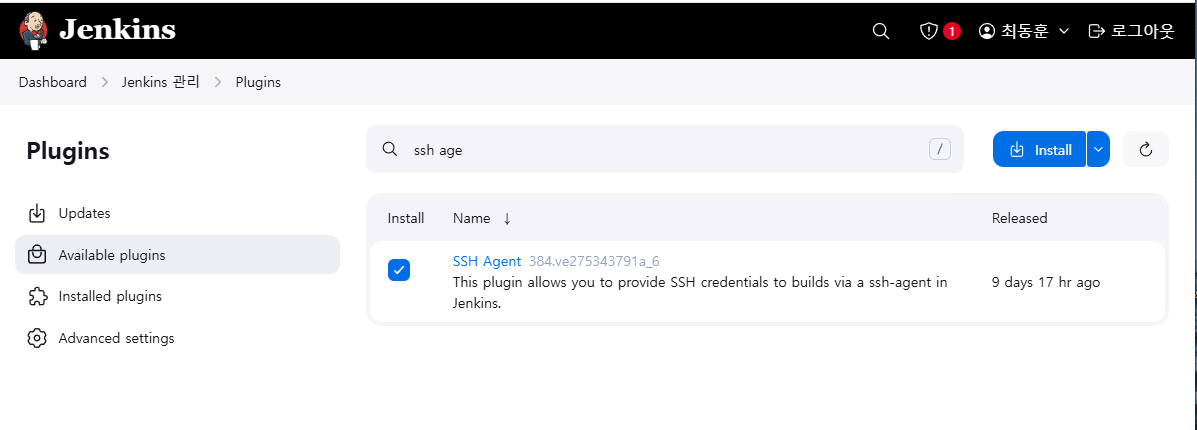Click the Jenkins butler logo icon
Image resolution: width=1197 pixels, height=430 pixels.
[x=33, y=31]
